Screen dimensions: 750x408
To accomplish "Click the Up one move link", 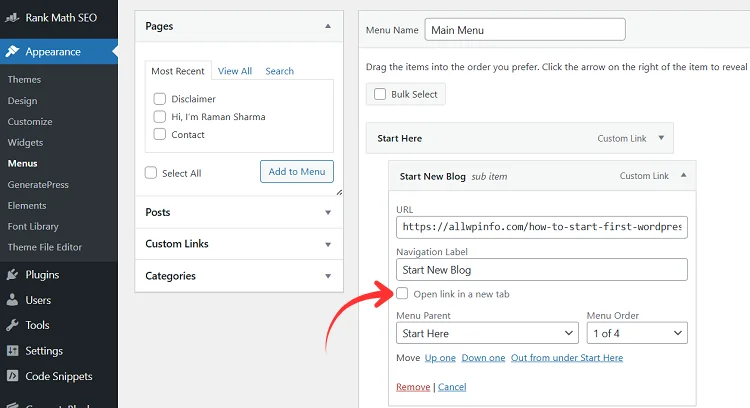I will pyautogui.click(x=440, y=358).
